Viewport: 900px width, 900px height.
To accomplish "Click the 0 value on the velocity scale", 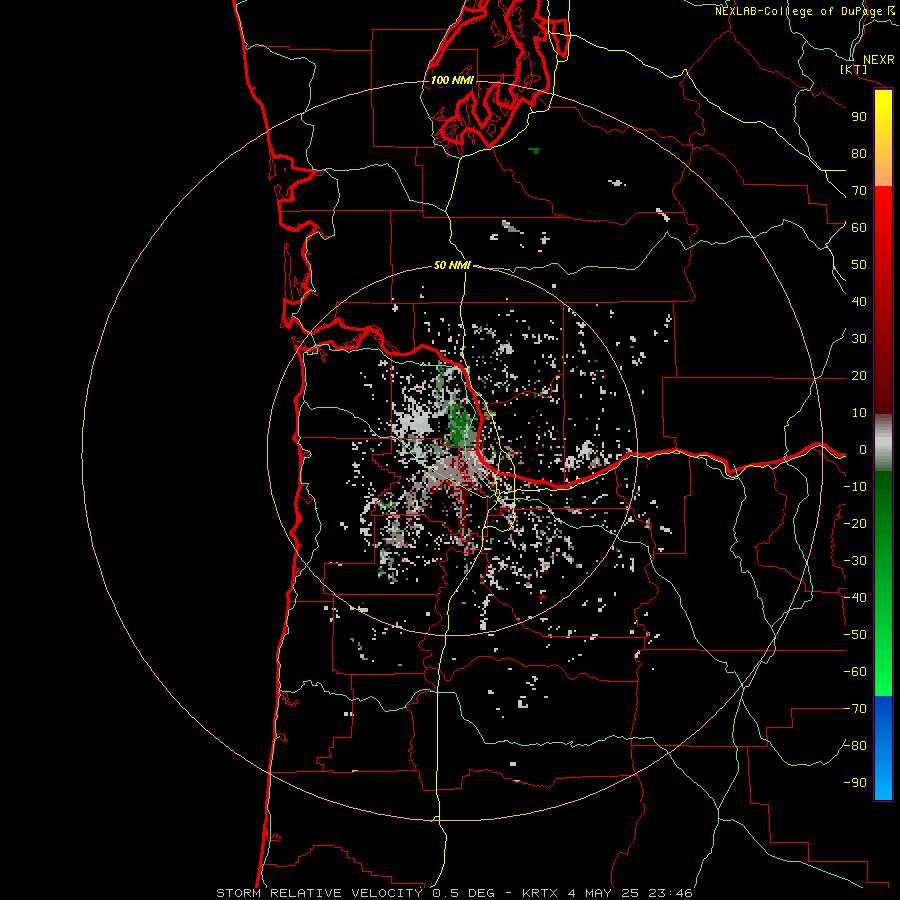I will [863, 450].
